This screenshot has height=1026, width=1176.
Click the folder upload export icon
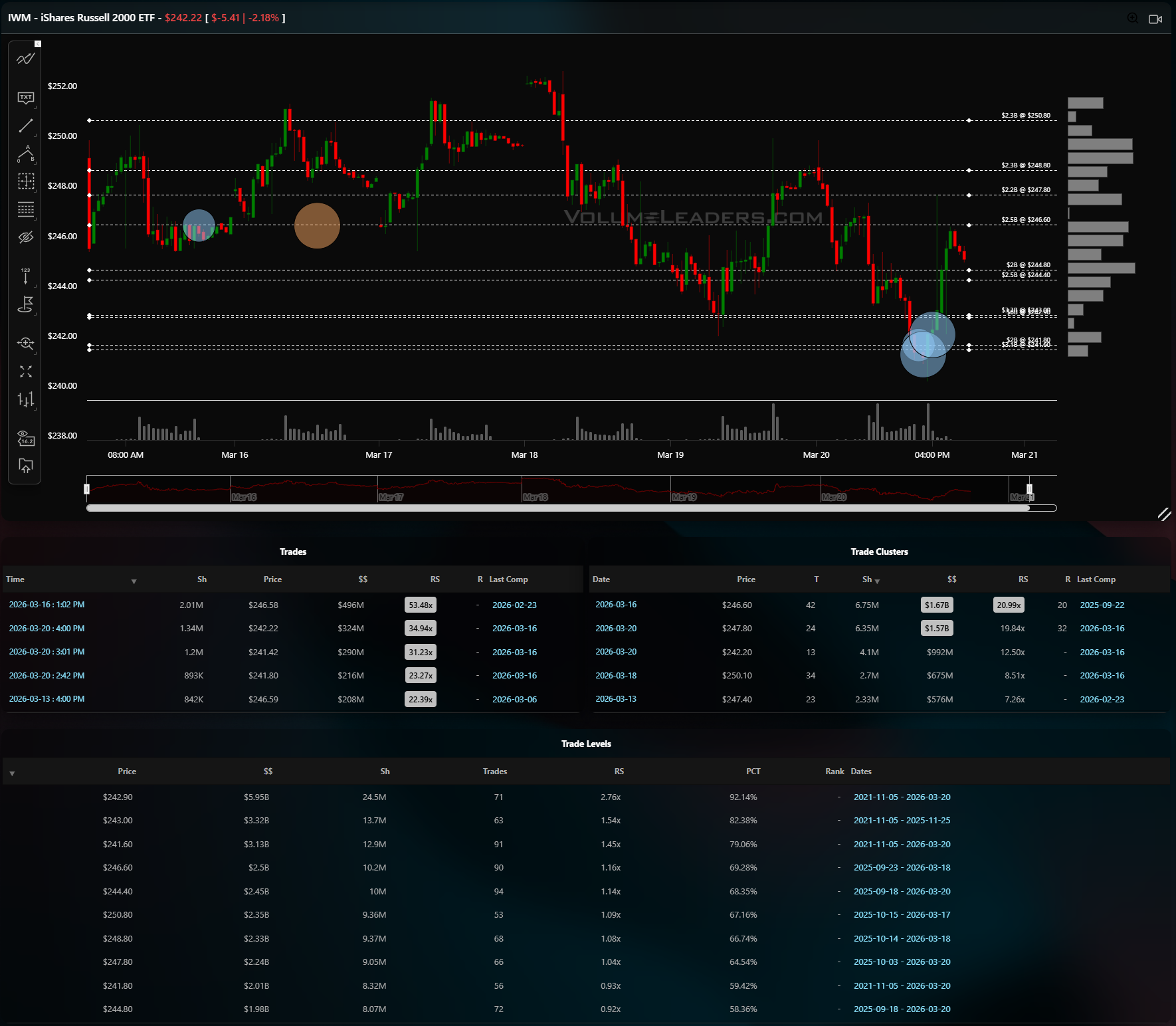click(x=25, y=466)
